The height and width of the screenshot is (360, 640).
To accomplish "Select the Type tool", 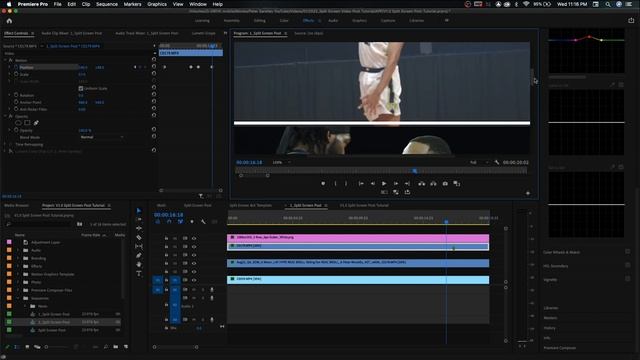I will (x=139, y=273).
